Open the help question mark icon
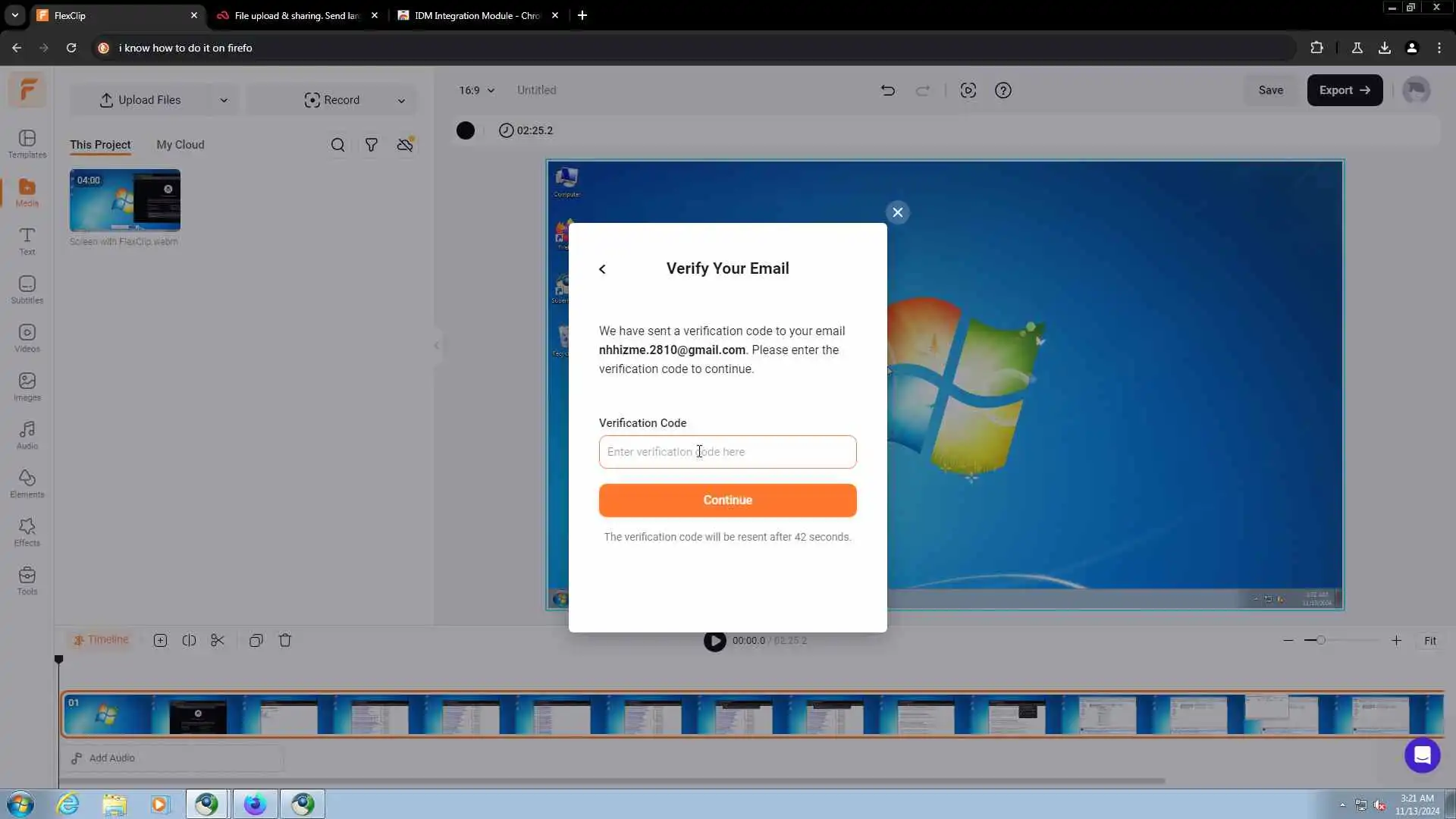The image size is (1456, 819). [1003, 90]
